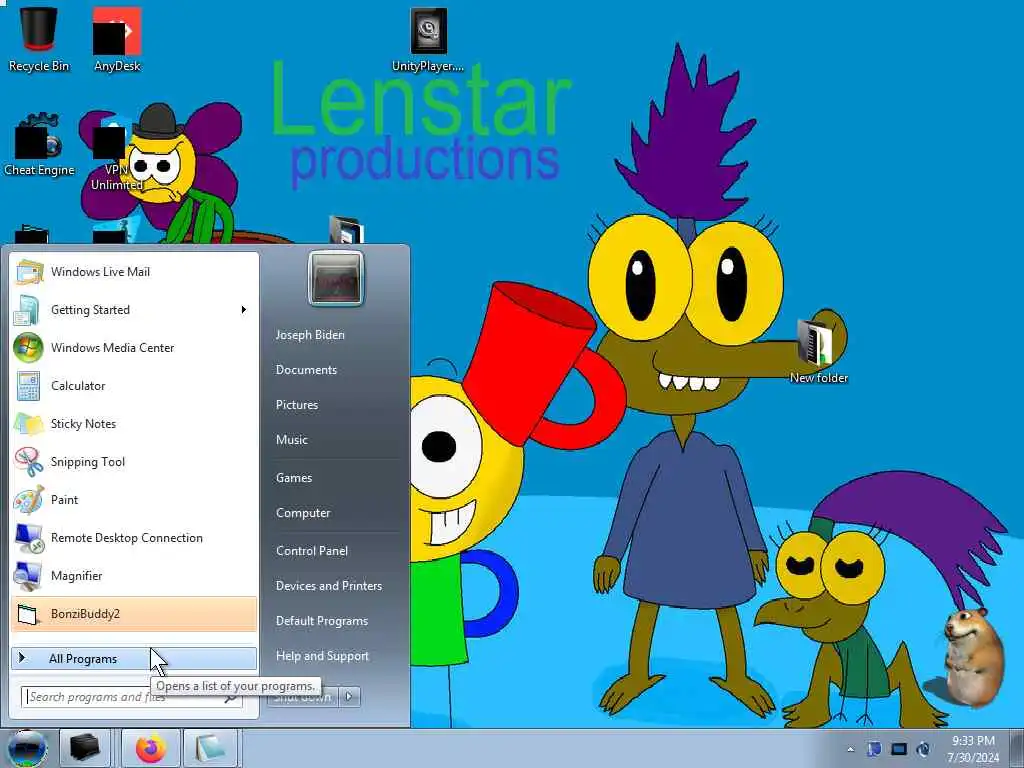This screenshot has height=768, width=1024.
Task: Start Remote Desktop Connection
Action: (x=134, y=537)
